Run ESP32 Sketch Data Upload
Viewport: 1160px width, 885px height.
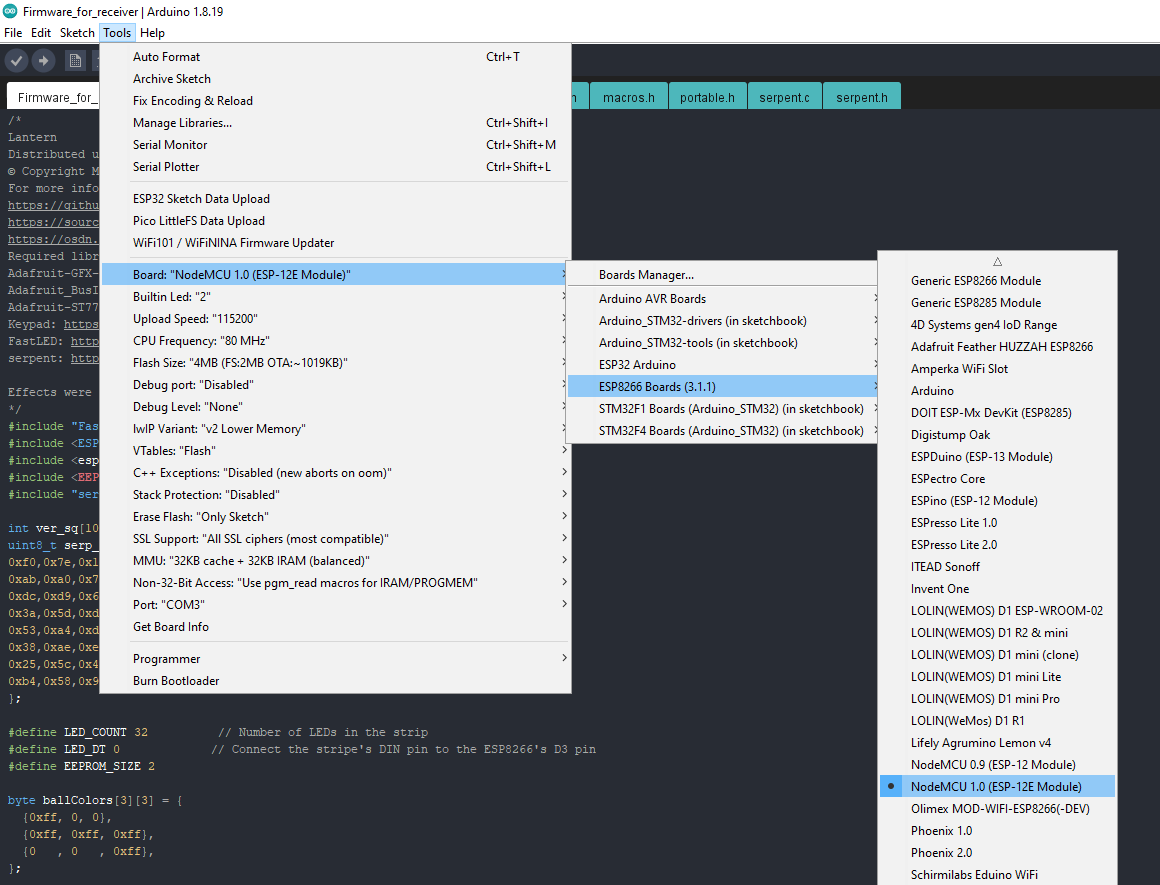pyautogui.click(x=336, y=199)
